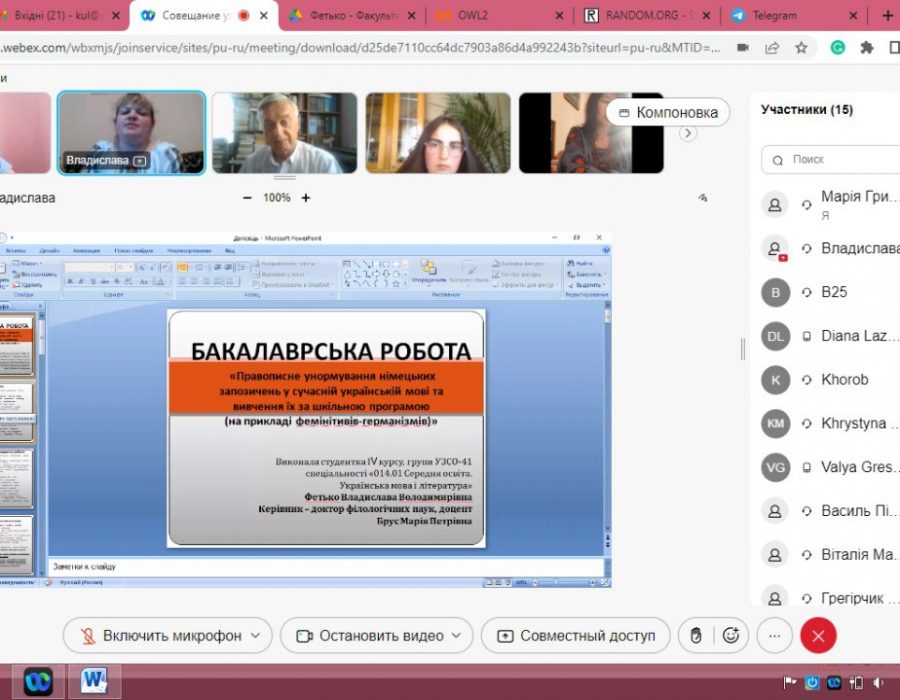900x700 pixels.
Task: Click the zoom in plus icon
Action: 306,198
